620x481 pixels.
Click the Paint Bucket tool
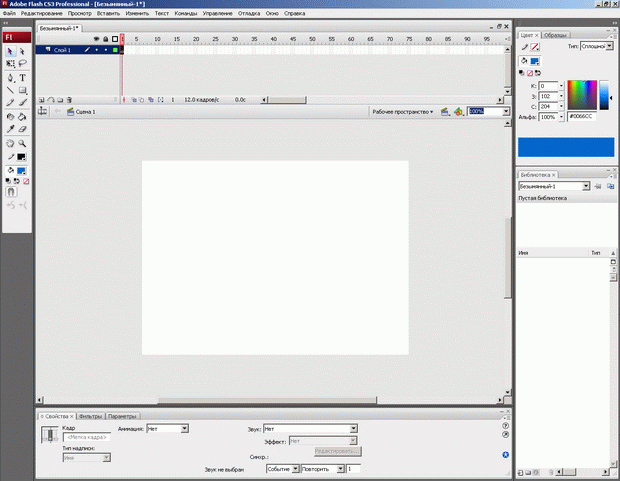click(x=22, y=116)
